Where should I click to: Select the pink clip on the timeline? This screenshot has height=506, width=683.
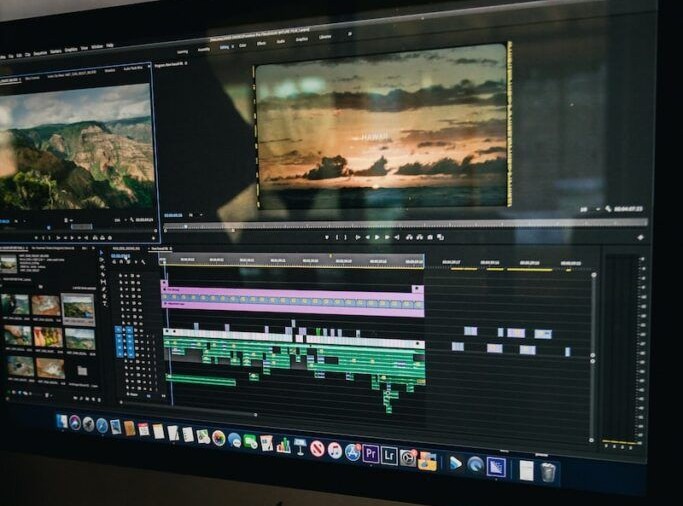point(292,298)
